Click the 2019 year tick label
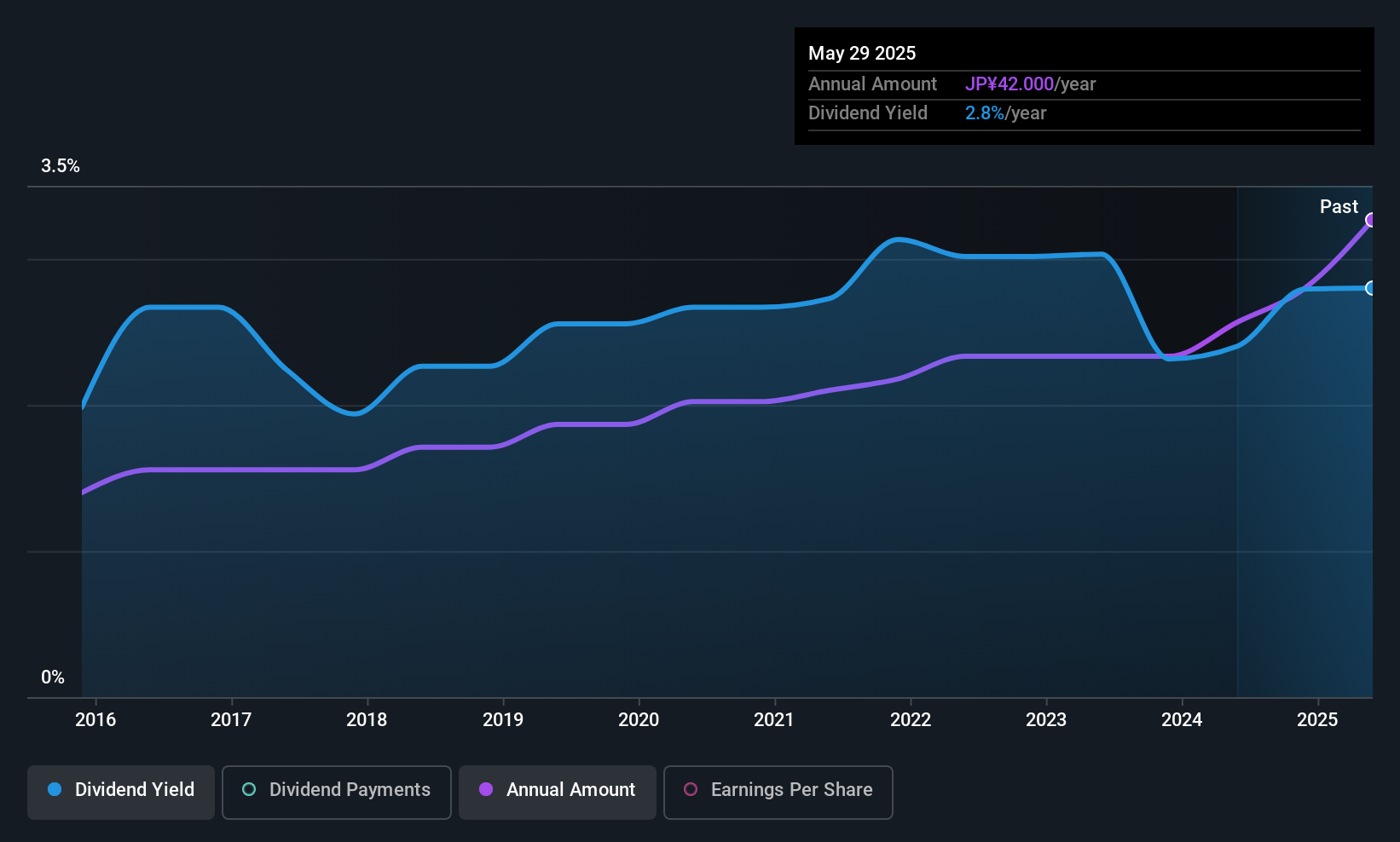 (x=503, y=720)
